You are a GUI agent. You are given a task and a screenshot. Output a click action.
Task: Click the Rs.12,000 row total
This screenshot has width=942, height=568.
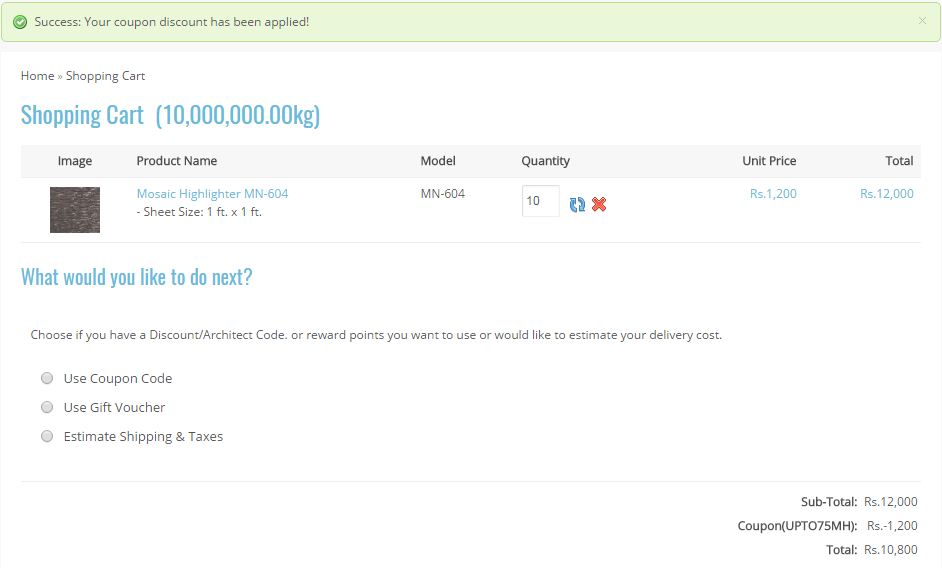pyautogui.click(x=886, y=194)
